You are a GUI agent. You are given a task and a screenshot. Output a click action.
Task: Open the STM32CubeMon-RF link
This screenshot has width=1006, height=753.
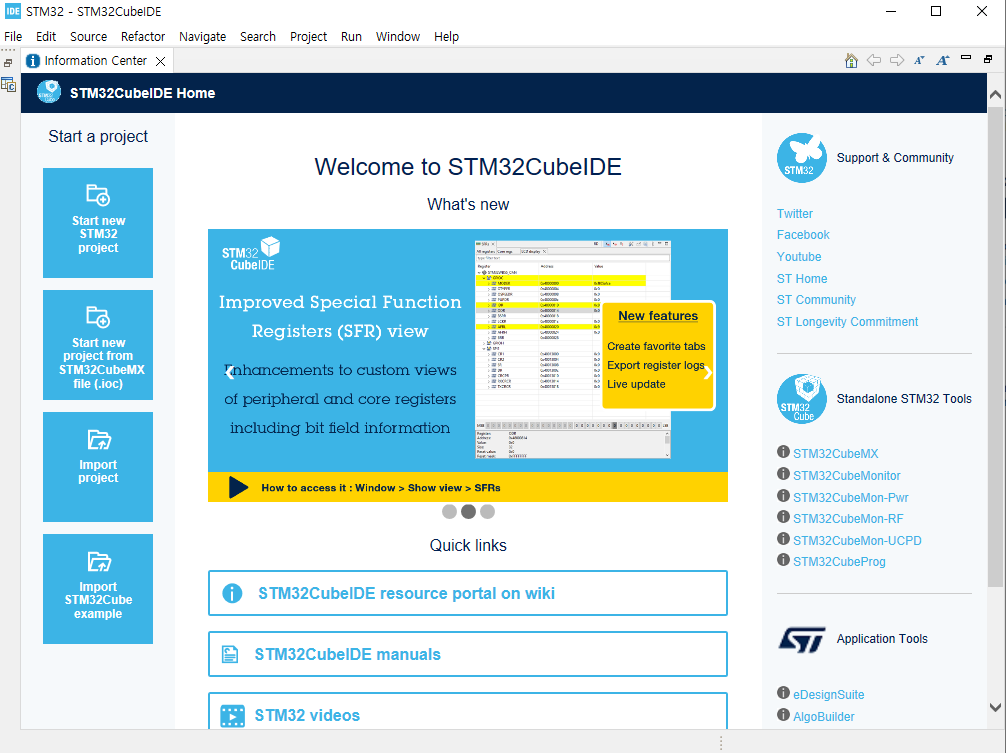(x=848, y=518)
